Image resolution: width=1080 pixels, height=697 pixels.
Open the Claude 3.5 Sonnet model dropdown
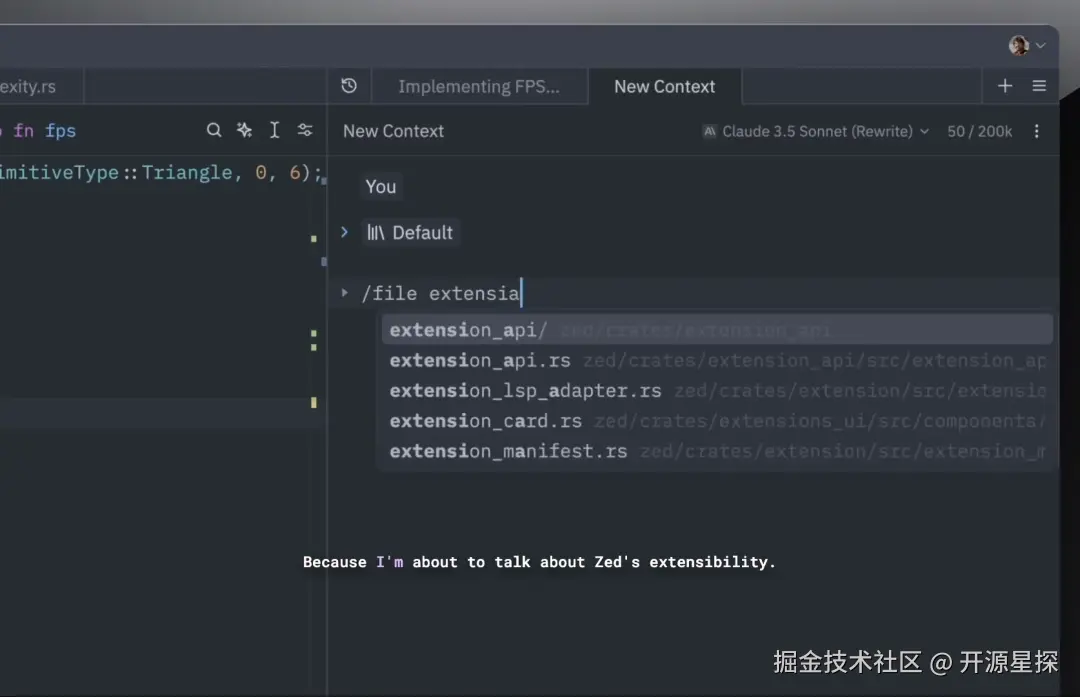tap(816, 131)
